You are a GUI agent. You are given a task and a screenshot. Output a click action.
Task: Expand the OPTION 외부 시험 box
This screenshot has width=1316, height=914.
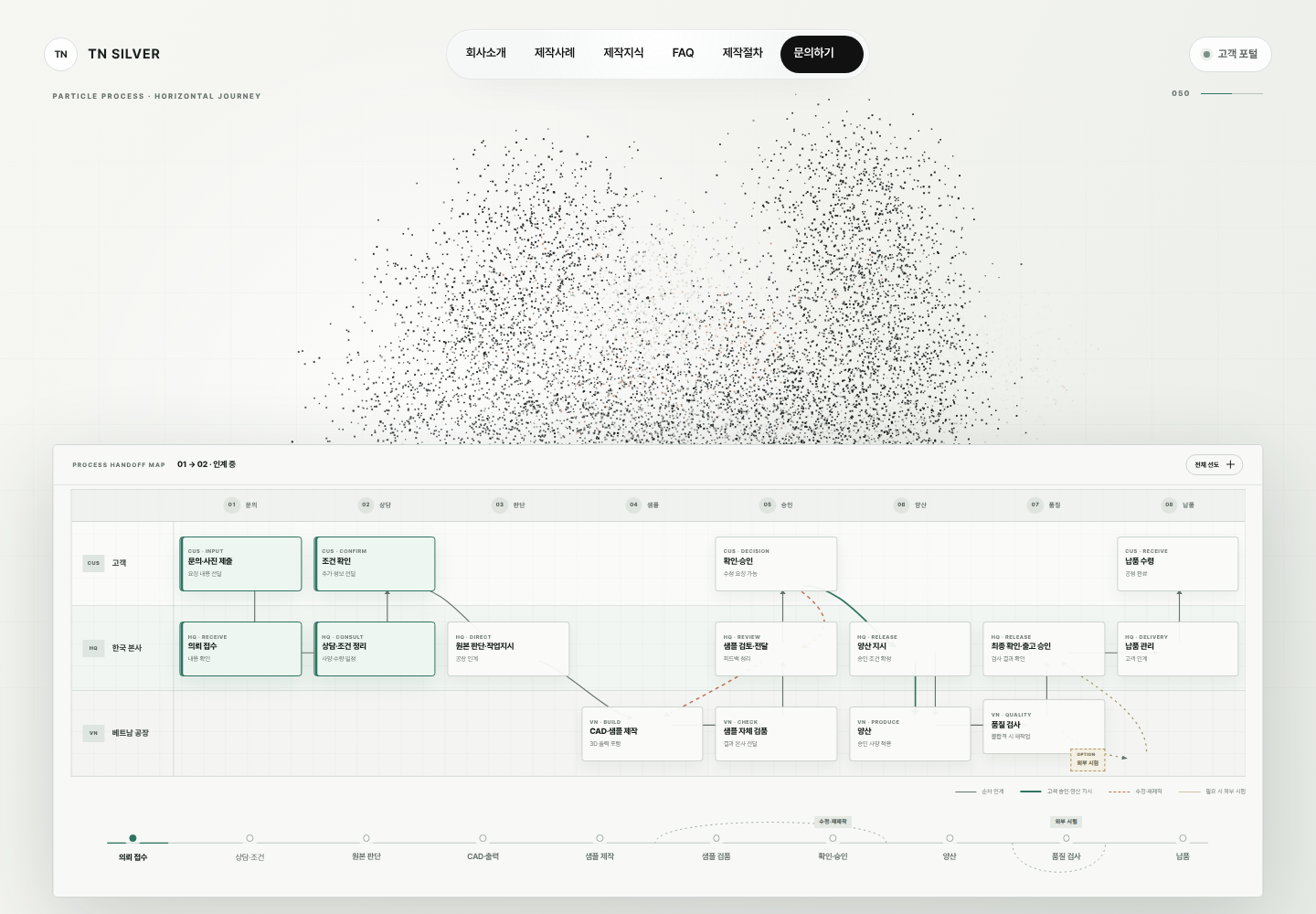1088,760
